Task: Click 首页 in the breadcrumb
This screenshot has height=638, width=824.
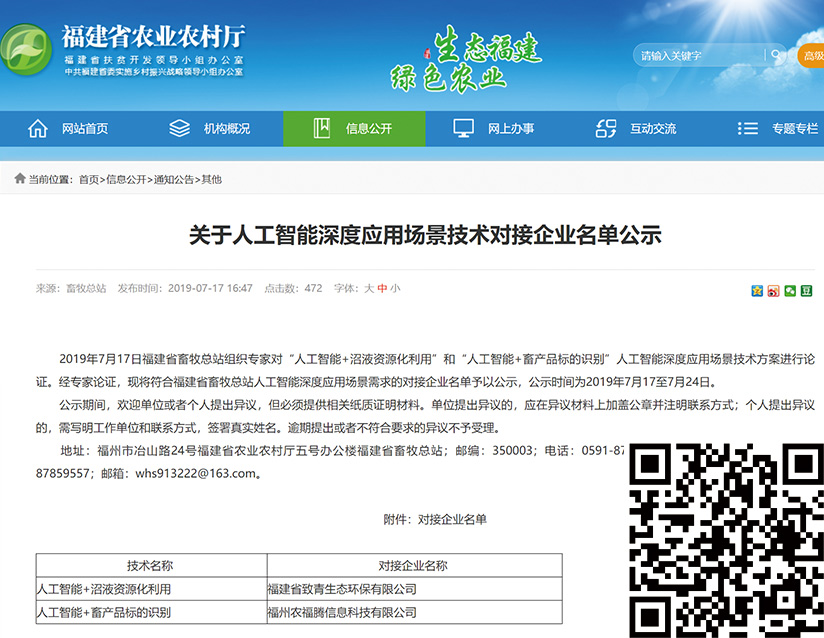Action: (x=89, y=180)
